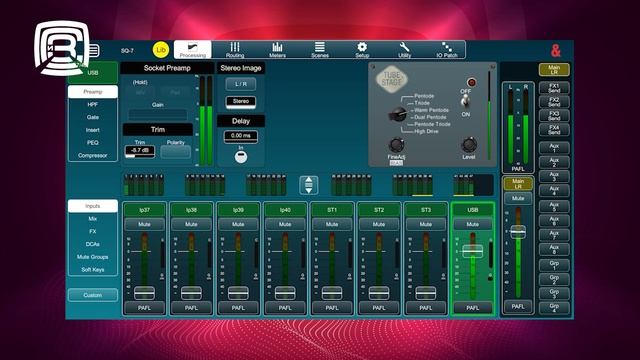Mute the ST1 channel
The image size is (640, 360).
pos(332,224)
